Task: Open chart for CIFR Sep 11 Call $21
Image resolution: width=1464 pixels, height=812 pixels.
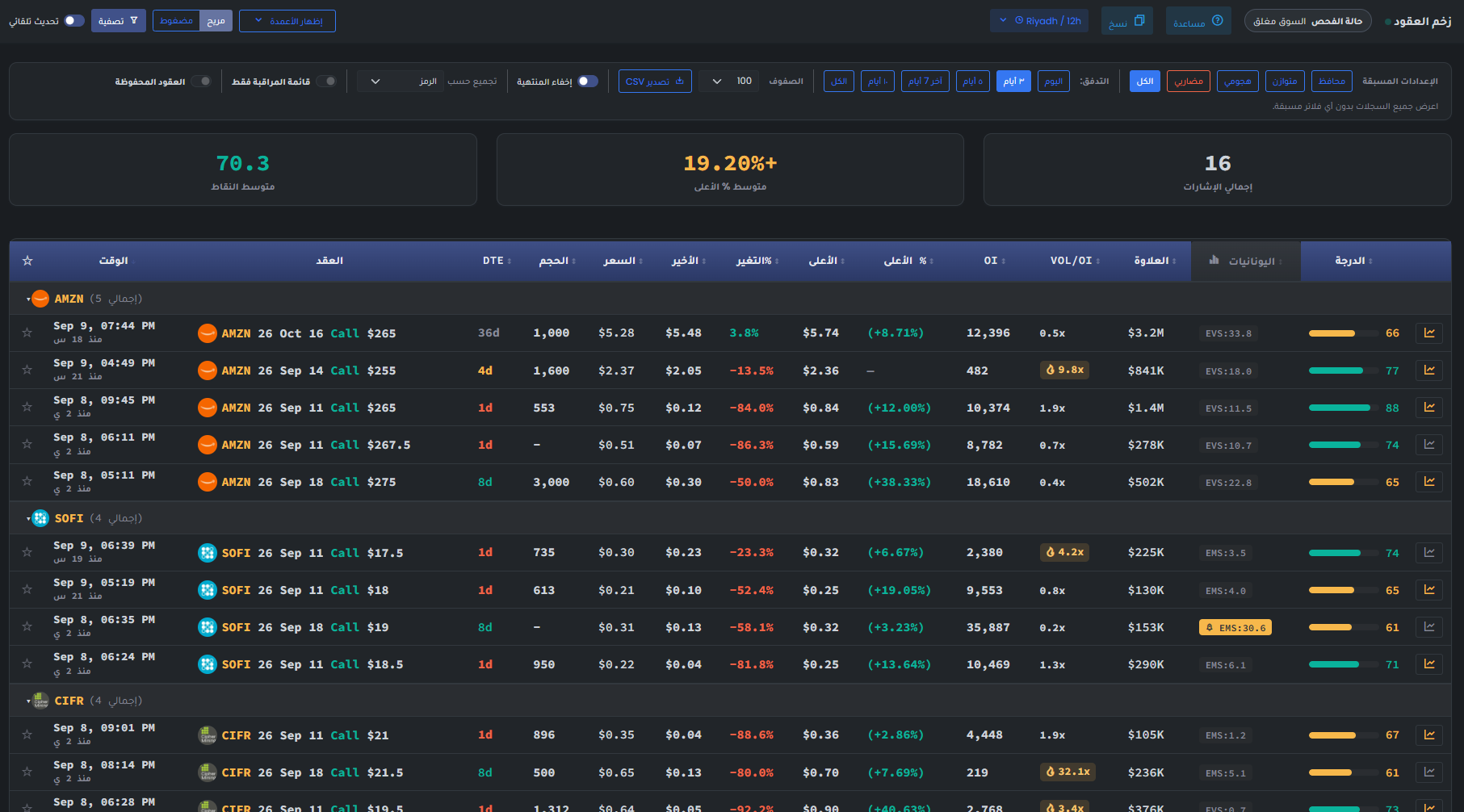Action: click(1428, 735)
